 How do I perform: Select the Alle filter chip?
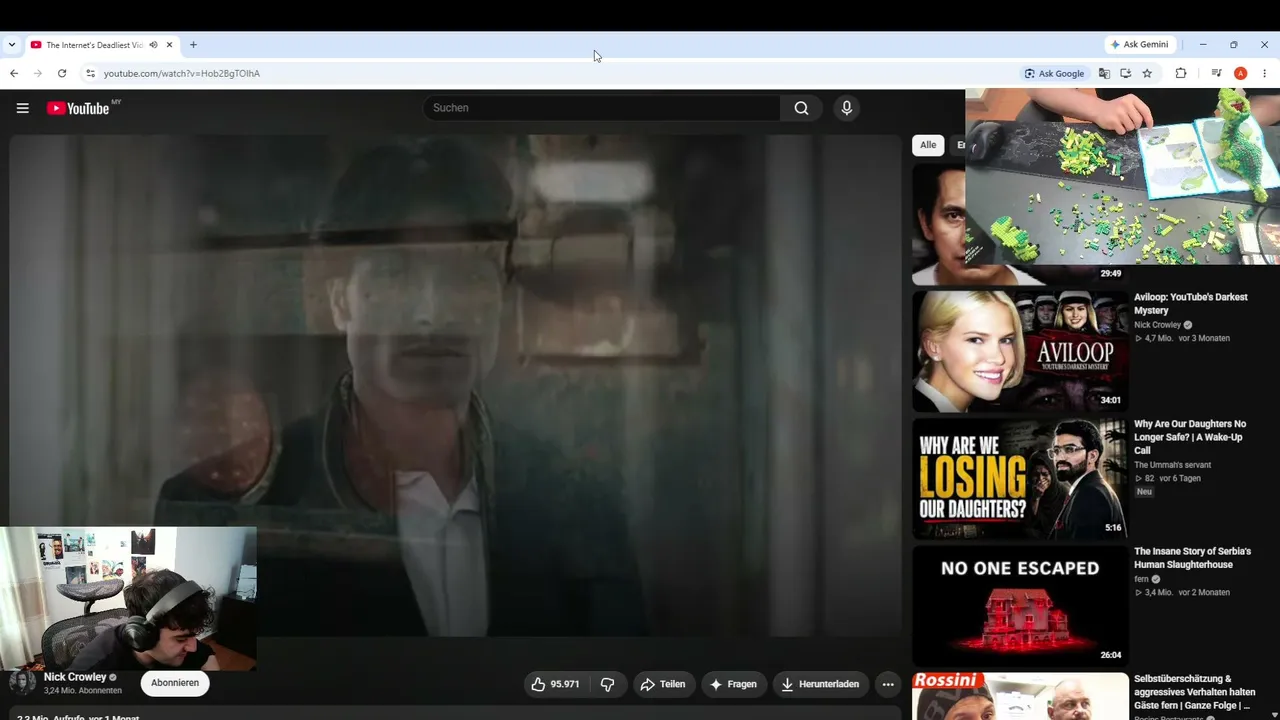click(928, 145)
